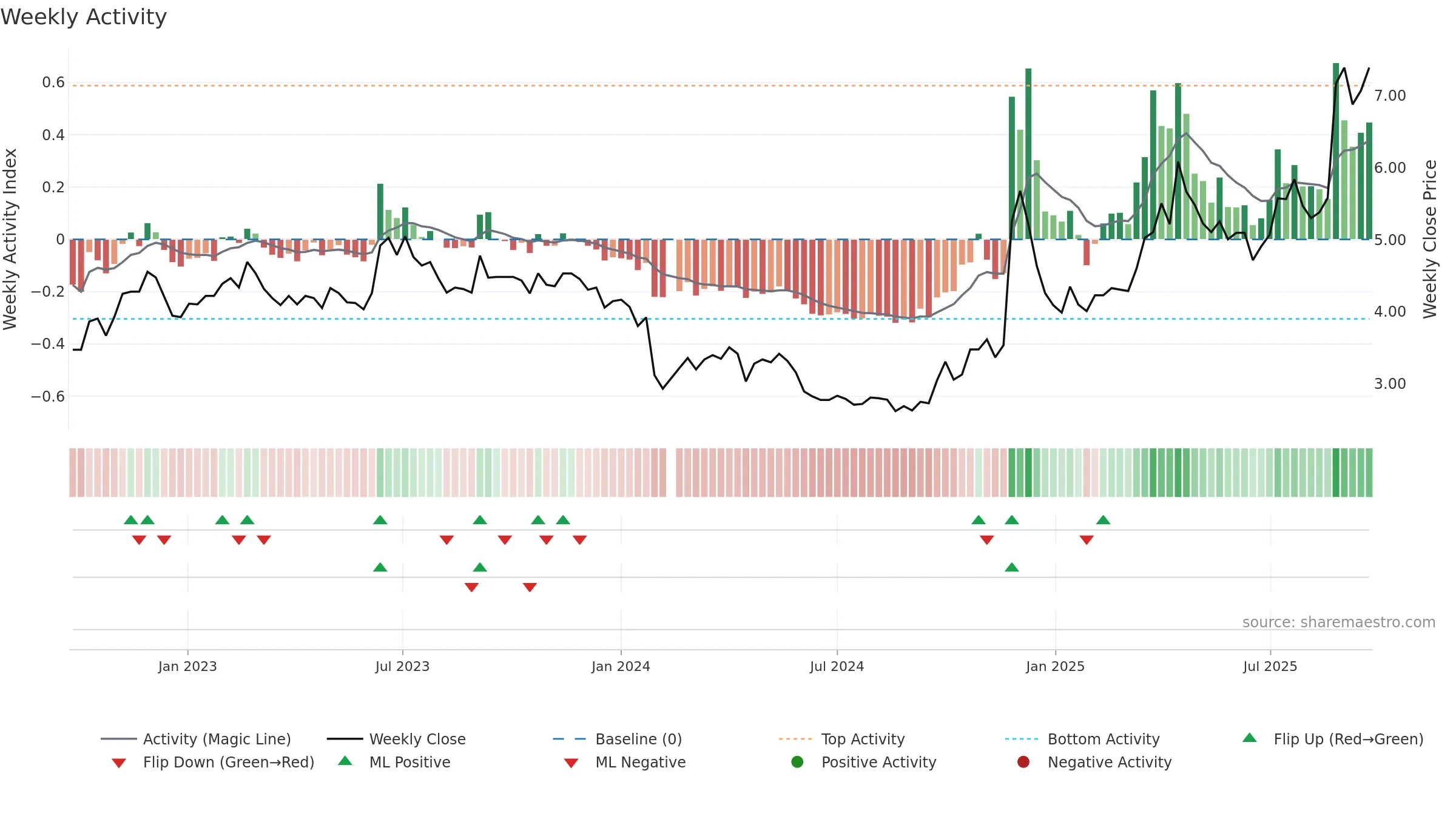Image resolution: width=1456 pixels, height=819 pixels.
Task: Click the −0.6 activity axis tick
Action: click(48, 396)
